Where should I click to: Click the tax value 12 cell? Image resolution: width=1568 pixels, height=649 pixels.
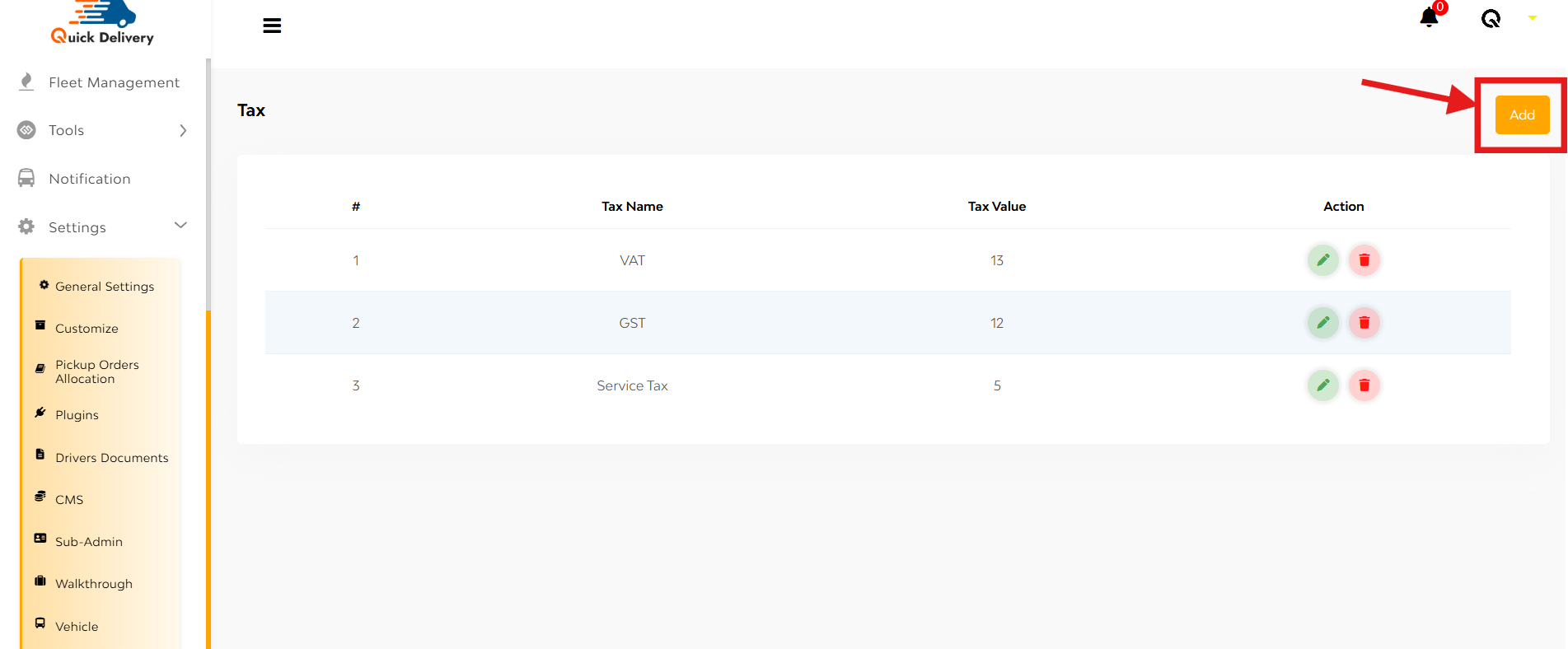click(997, 323)
